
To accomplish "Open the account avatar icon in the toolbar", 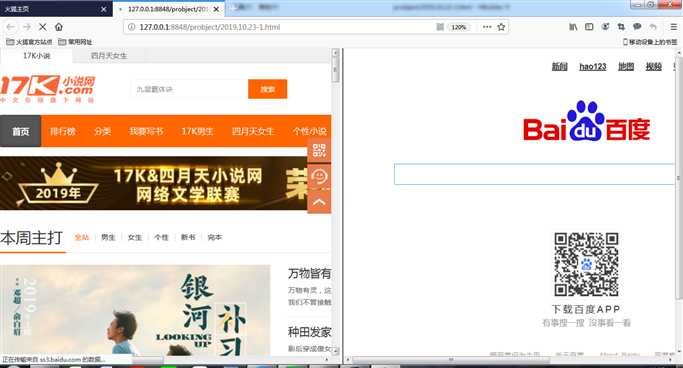I will pos(605,27).
